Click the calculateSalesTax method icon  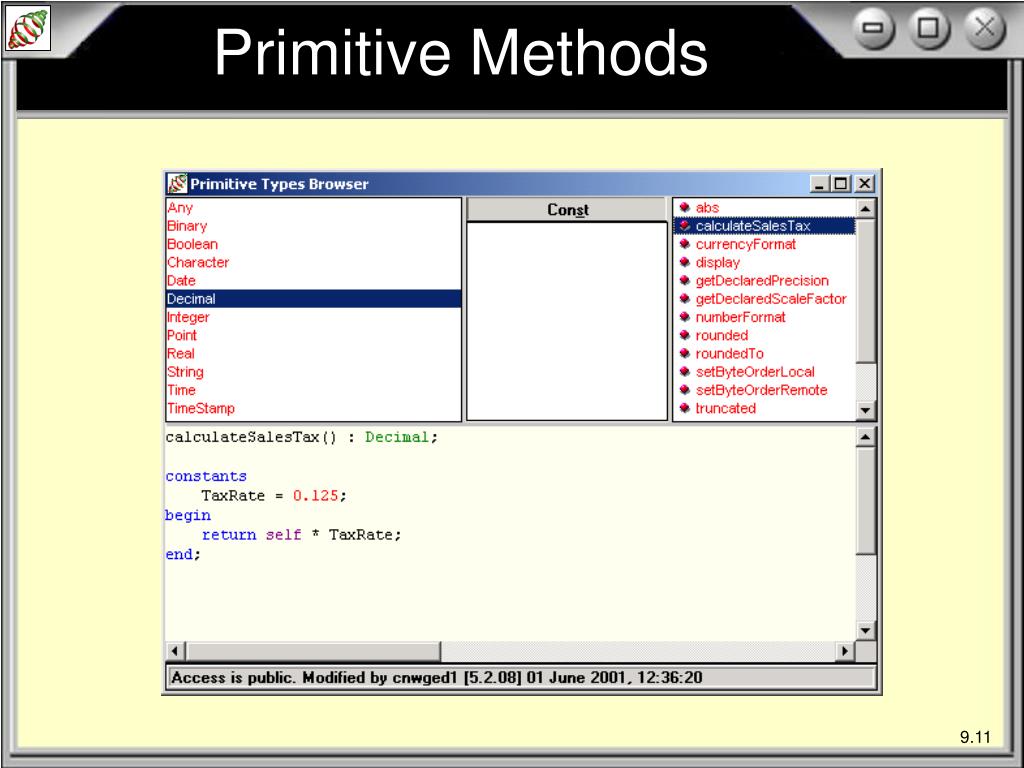pos(684,225)
